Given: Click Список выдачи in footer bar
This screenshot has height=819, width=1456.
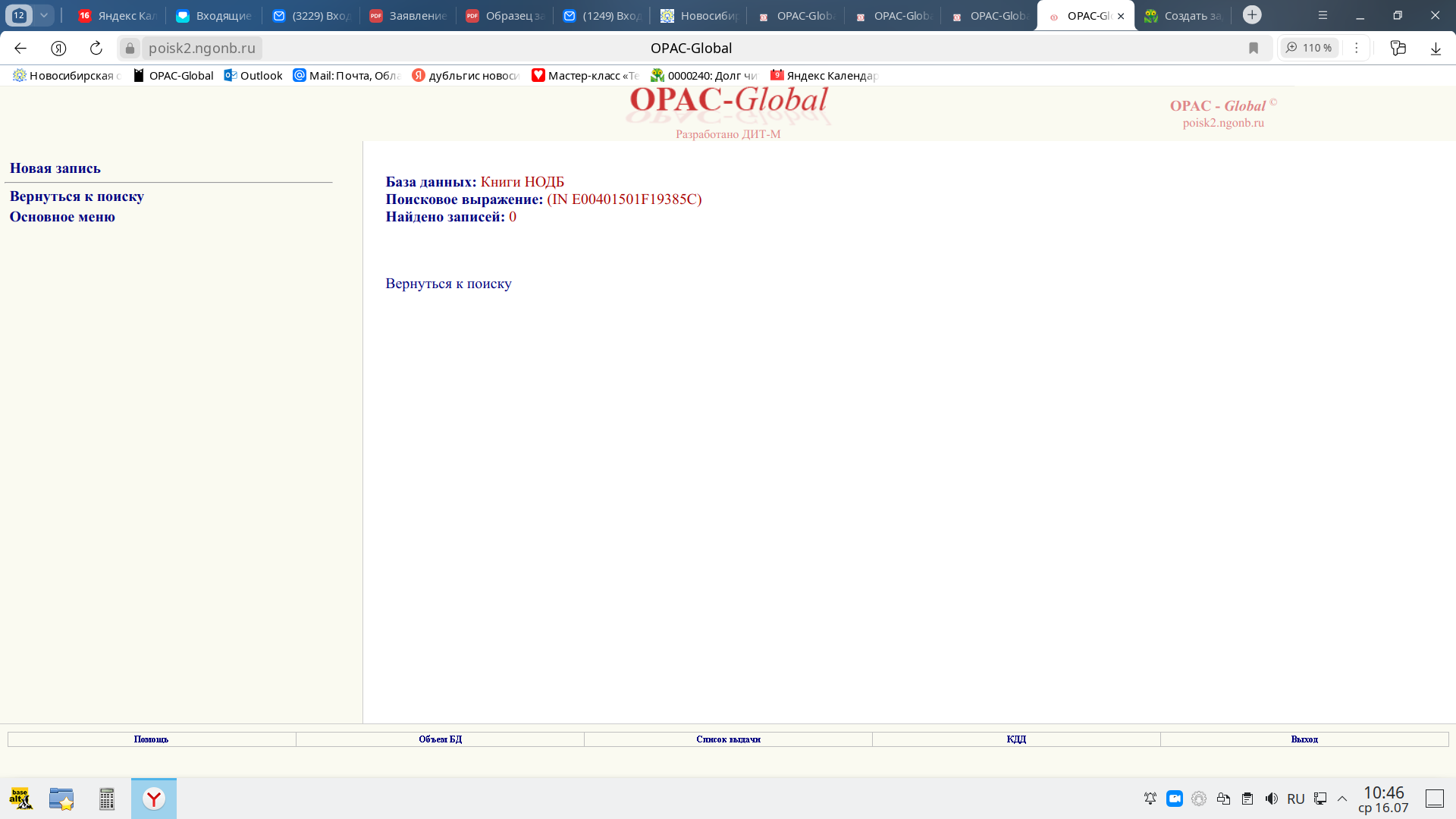Looking at the screenshot, I should click(x=728, y=739).
